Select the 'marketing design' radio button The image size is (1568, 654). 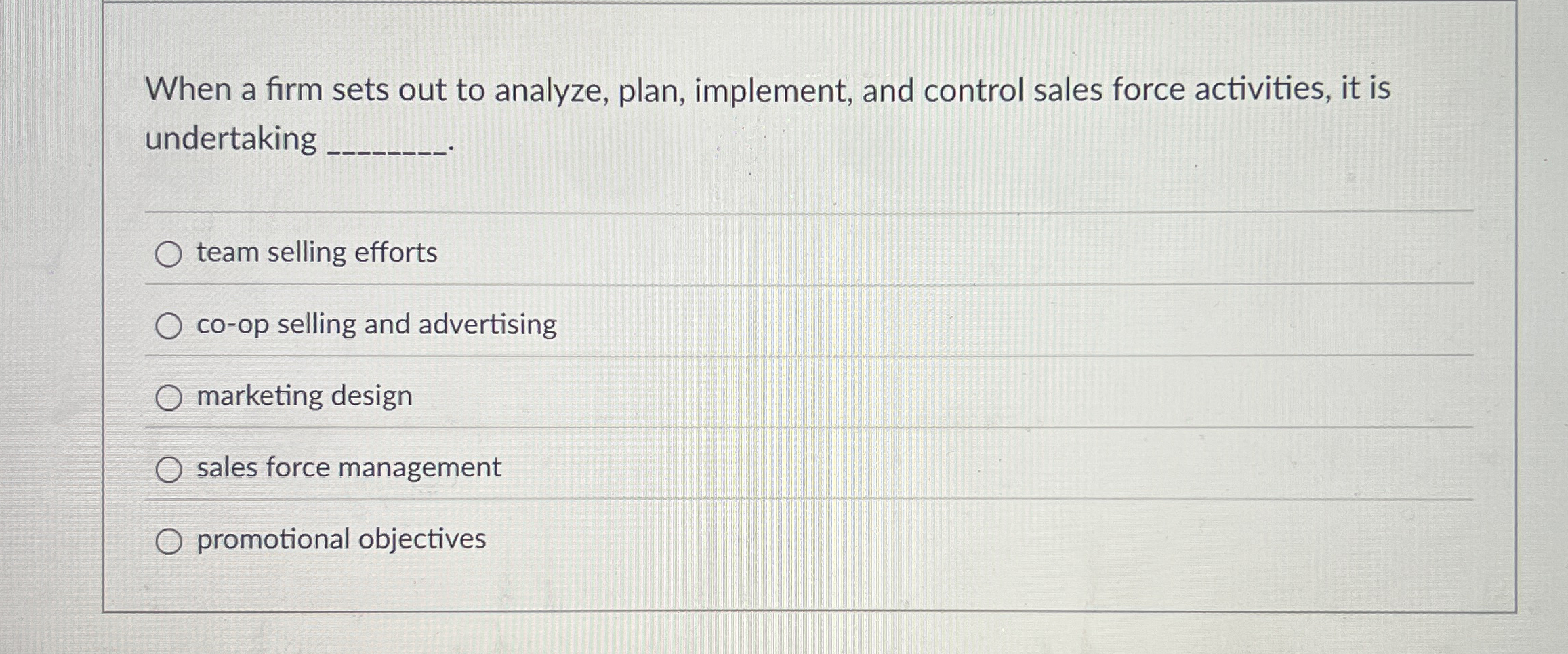[x=169, y=396]
